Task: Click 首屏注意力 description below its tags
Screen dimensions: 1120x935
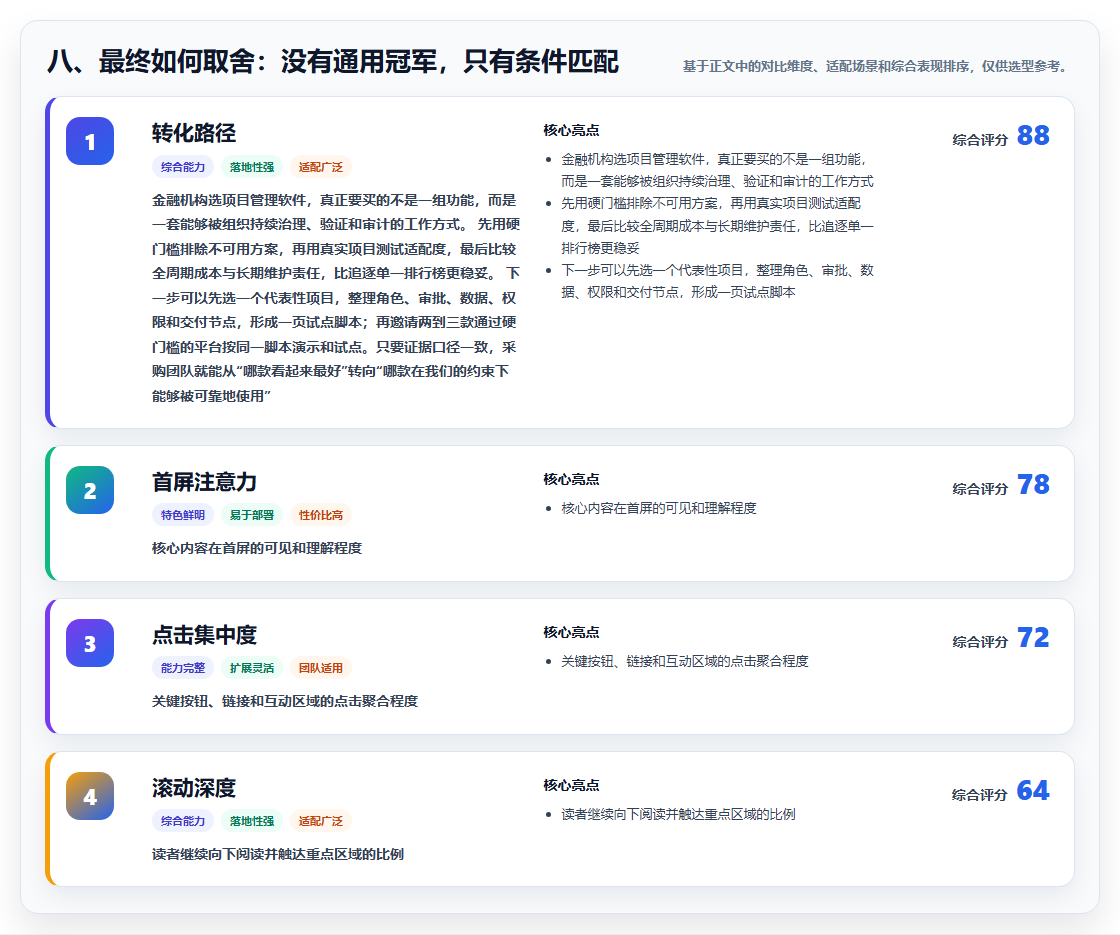Action: [257, 548]
